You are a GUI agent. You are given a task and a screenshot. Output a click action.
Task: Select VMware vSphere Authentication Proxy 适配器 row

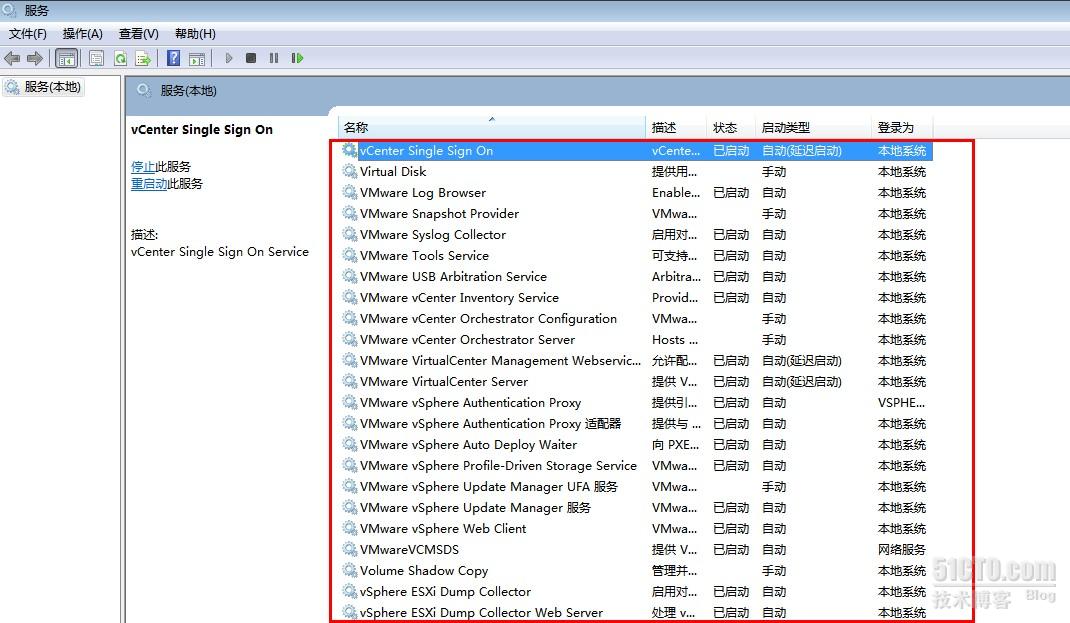click(636, 424)
